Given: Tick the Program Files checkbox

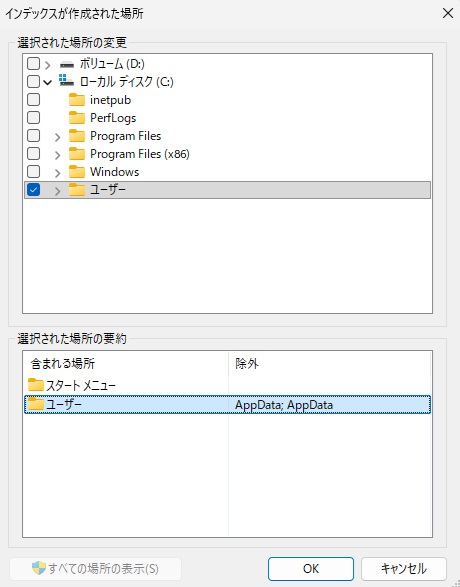Looking at the screenshot, I should pyautogui.click(x=33, y=136).
